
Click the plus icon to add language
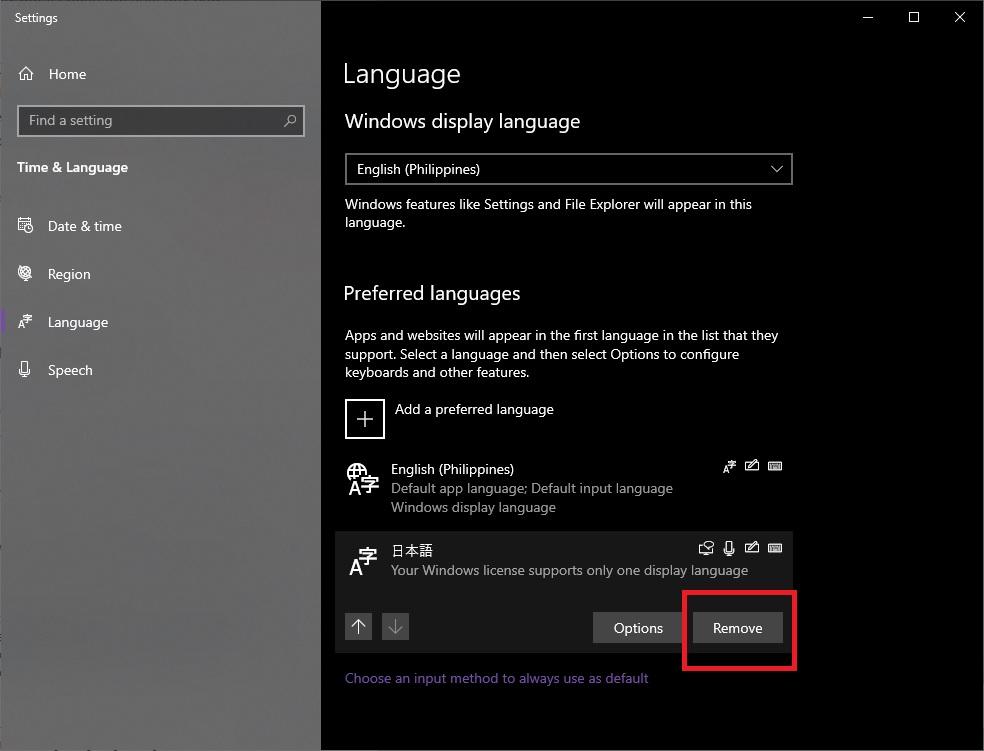[365, 418]
